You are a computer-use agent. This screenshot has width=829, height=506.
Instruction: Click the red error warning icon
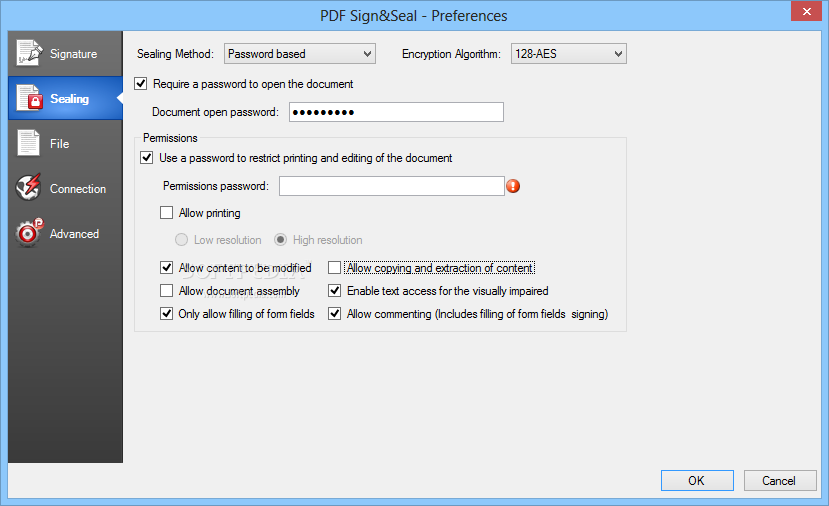513,186
